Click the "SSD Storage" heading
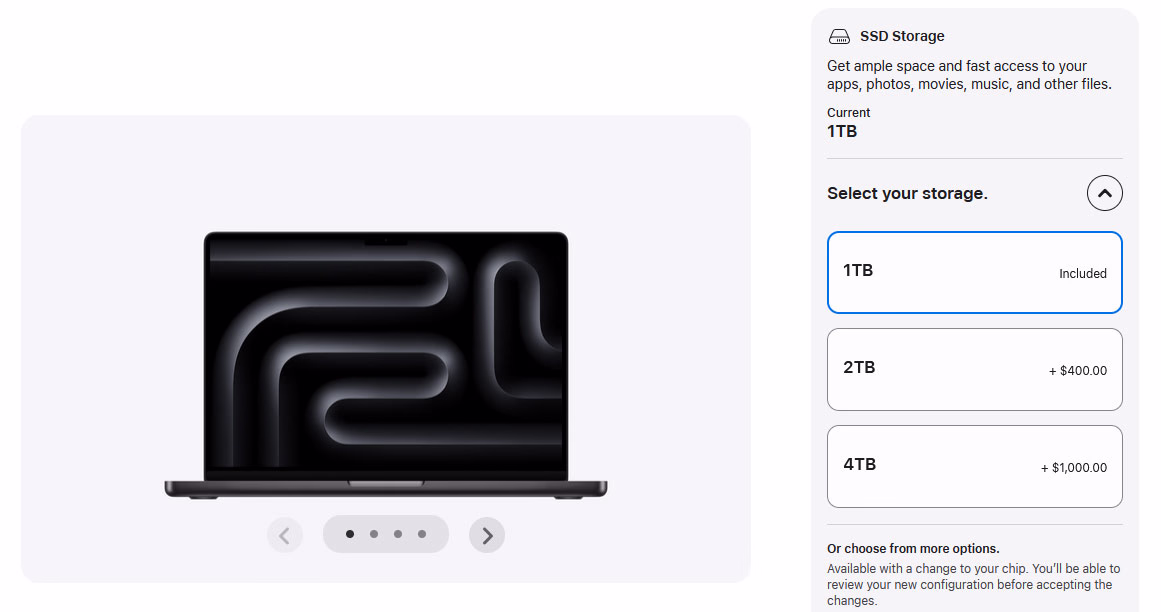 click(x=902, y=36)
